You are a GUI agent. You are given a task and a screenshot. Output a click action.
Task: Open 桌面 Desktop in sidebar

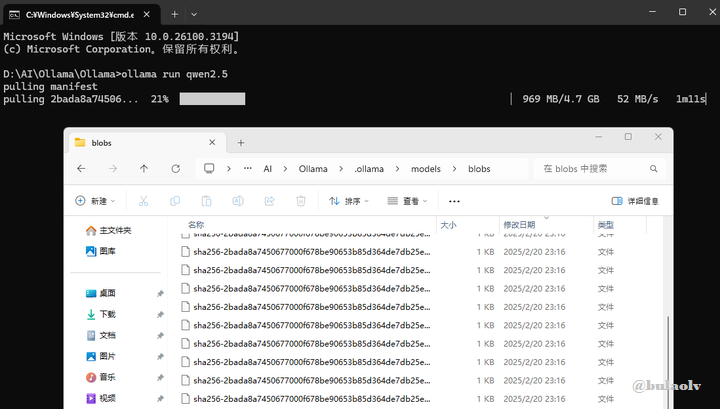(101, 293)
